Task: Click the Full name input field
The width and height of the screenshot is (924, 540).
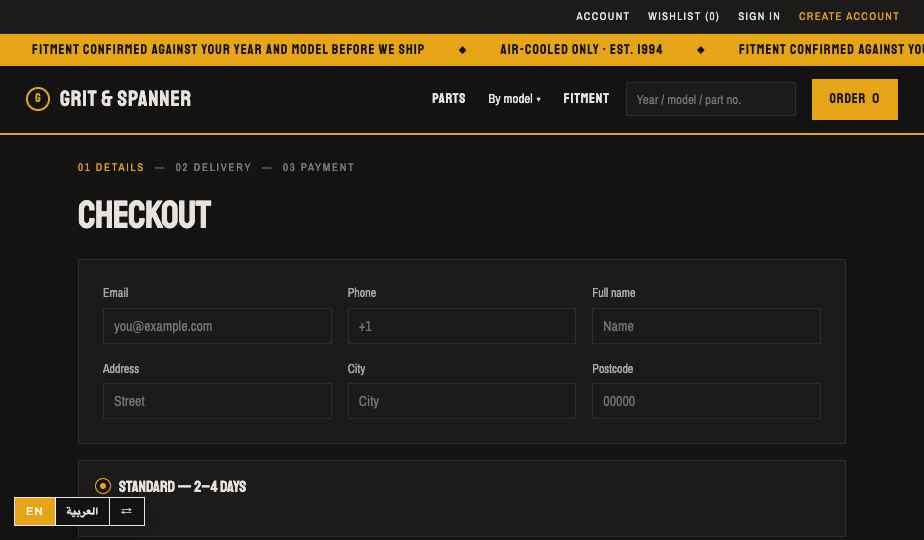Action: click(x=706, y=326)
